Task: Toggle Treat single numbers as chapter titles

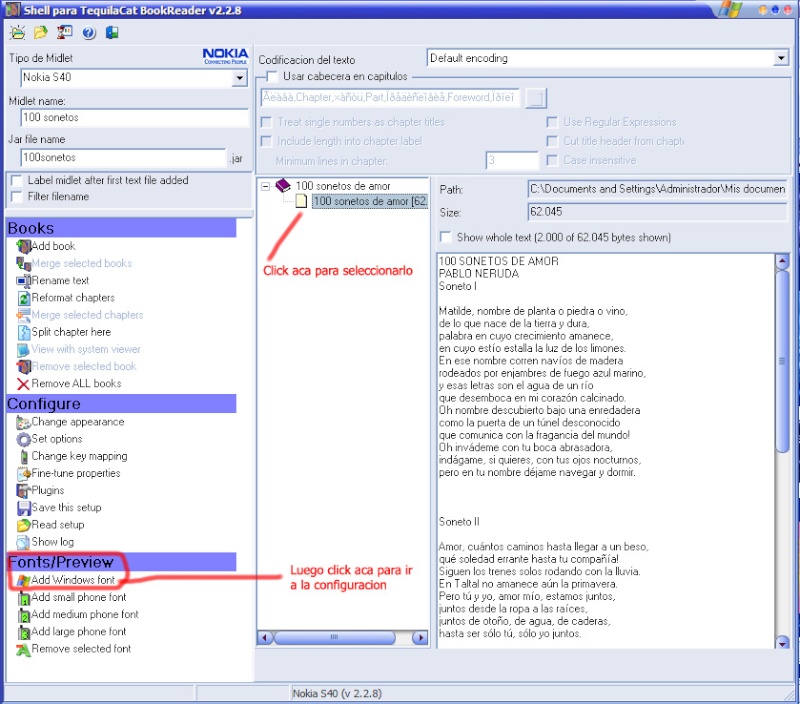Action: 266,122
